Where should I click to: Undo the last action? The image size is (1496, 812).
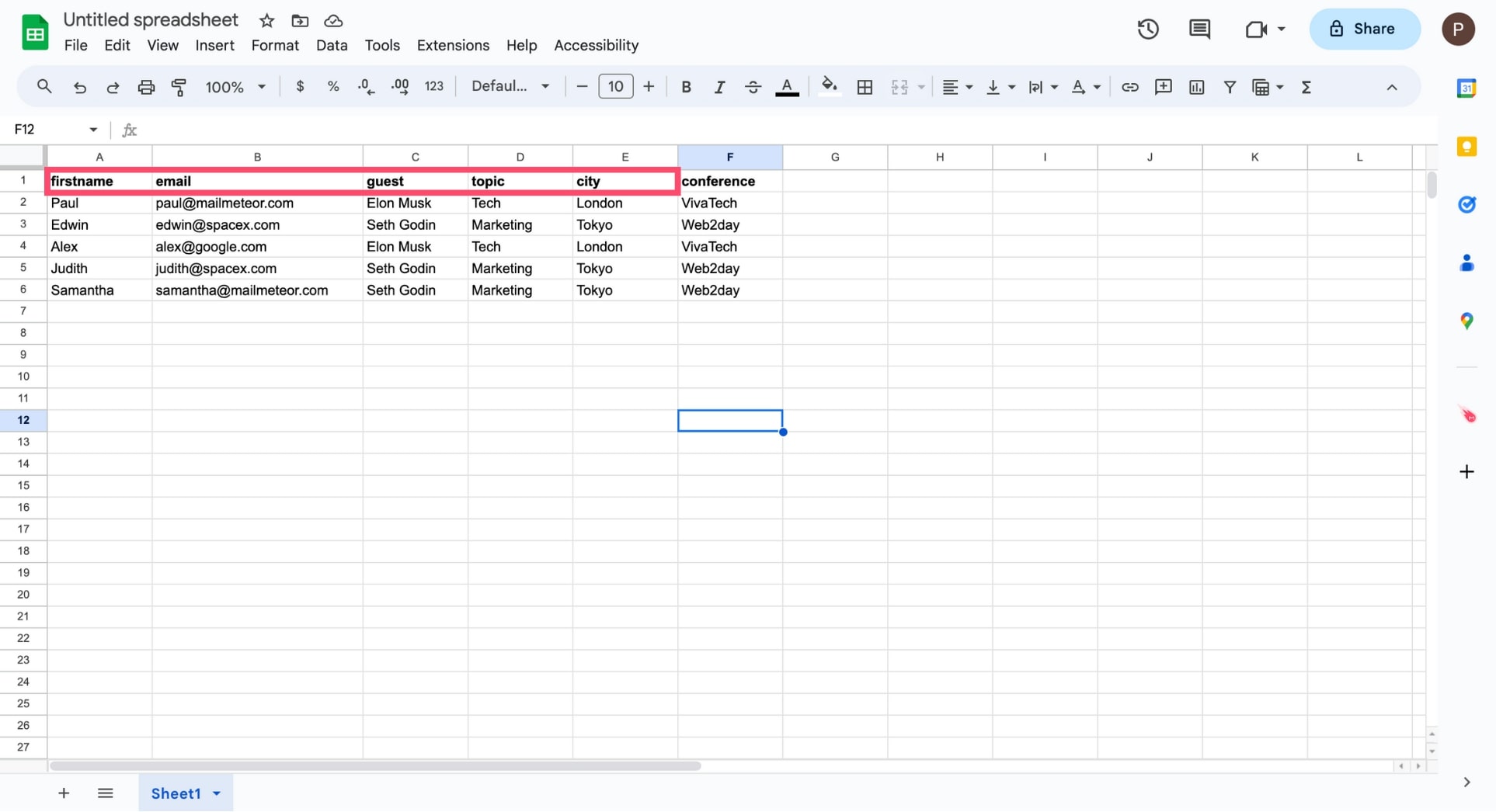pyautogui.click(x=79, y=87)
